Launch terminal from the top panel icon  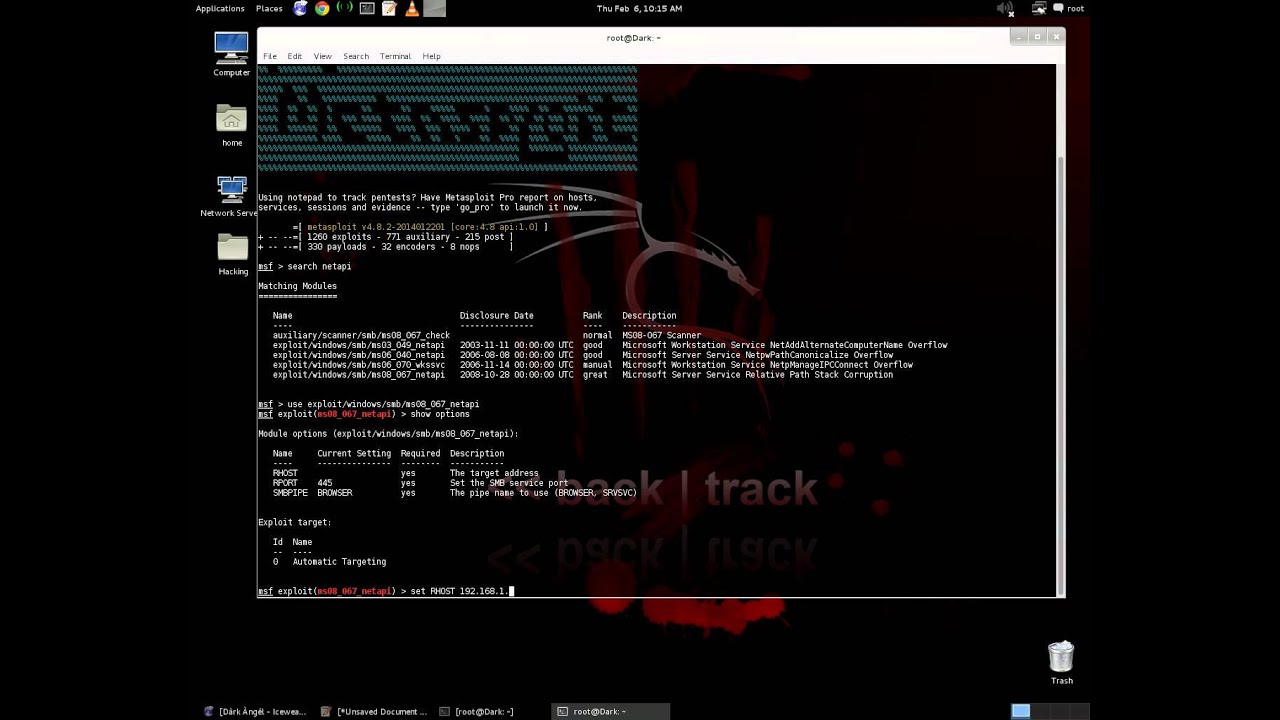click(367, 8)
